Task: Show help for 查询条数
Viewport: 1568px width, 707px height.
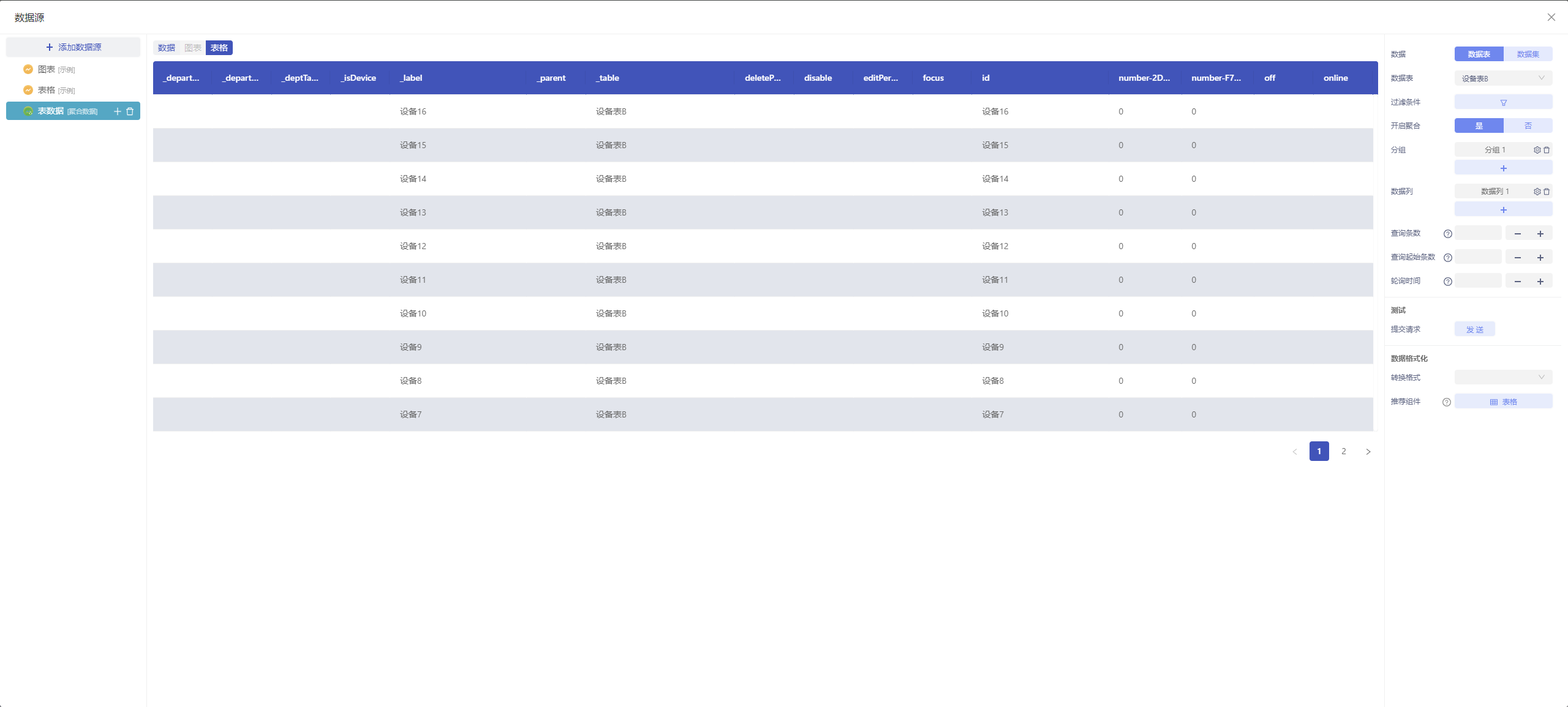Action: click(1448, 234)
